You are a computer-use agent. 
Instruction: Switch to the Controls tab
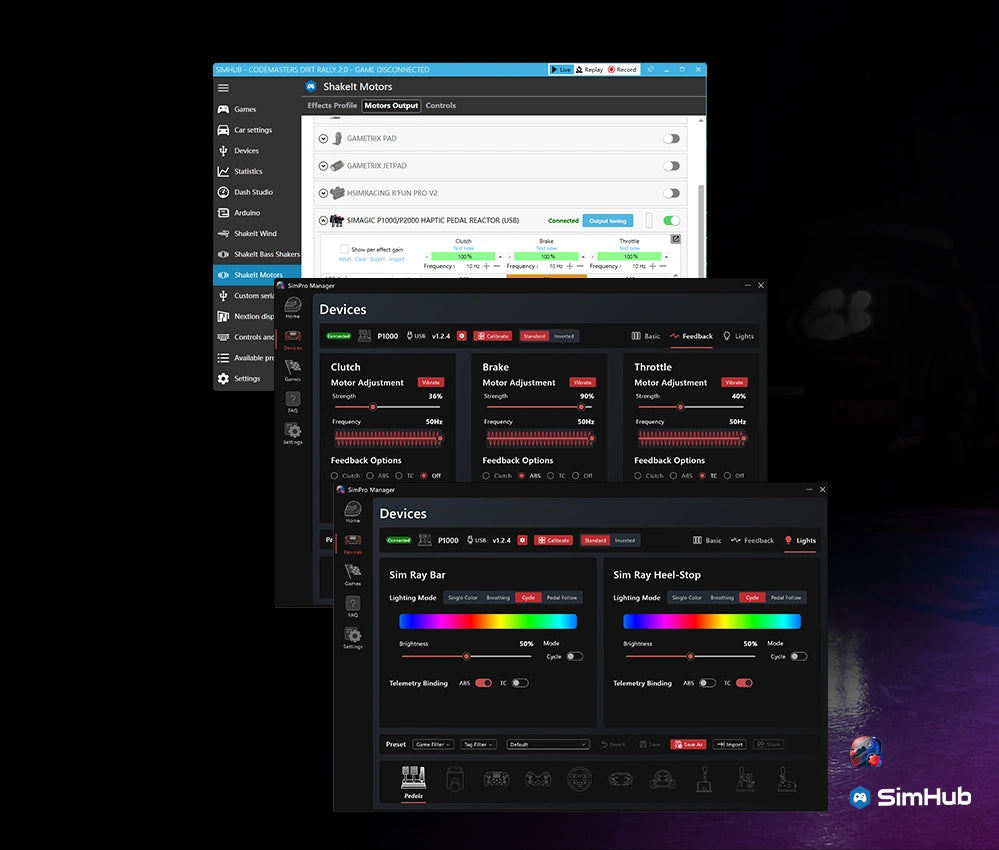[x=440, y=105]
